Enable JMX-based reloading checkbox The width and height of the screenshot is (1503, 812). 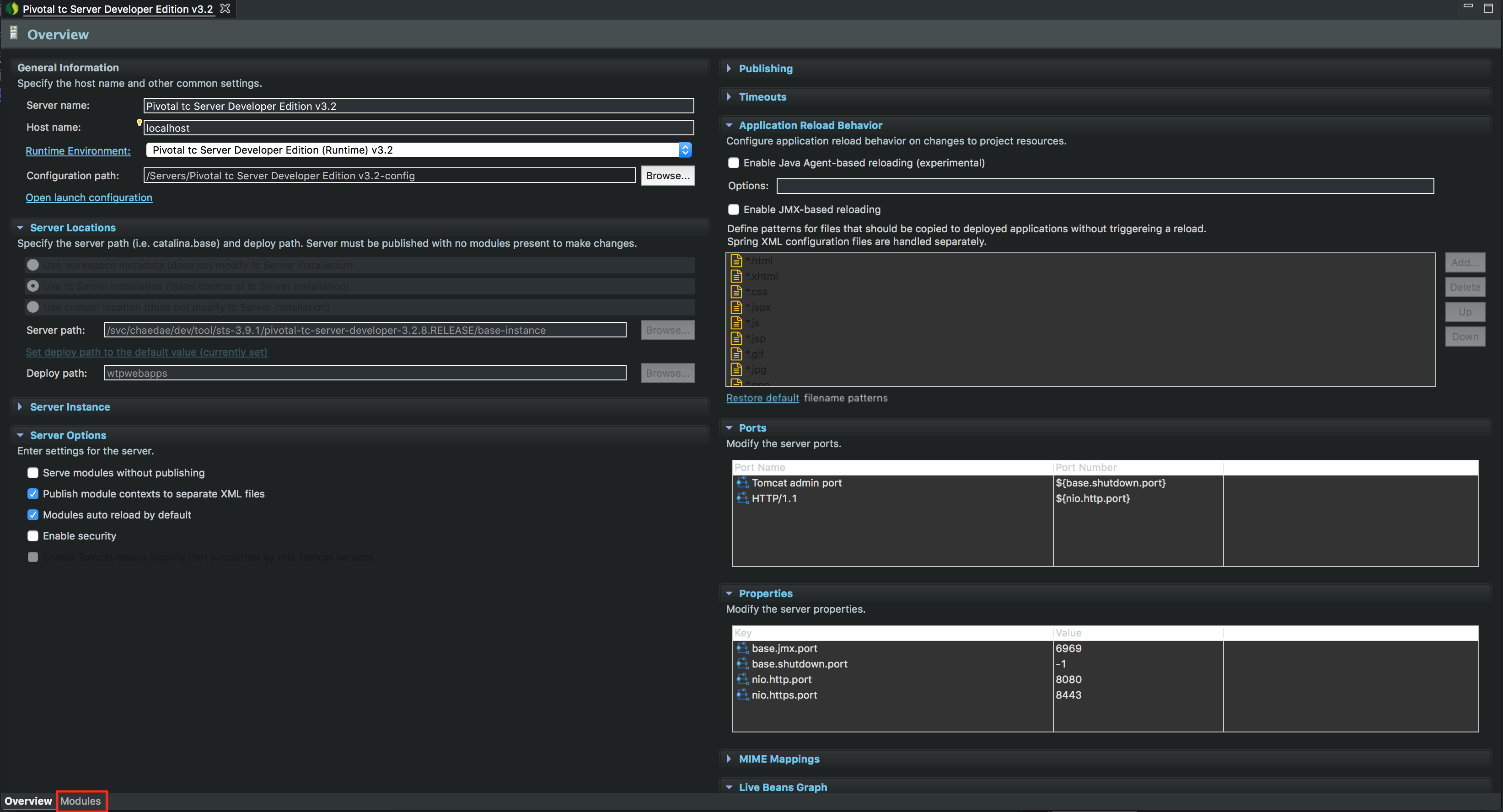(x=733, y=209)
